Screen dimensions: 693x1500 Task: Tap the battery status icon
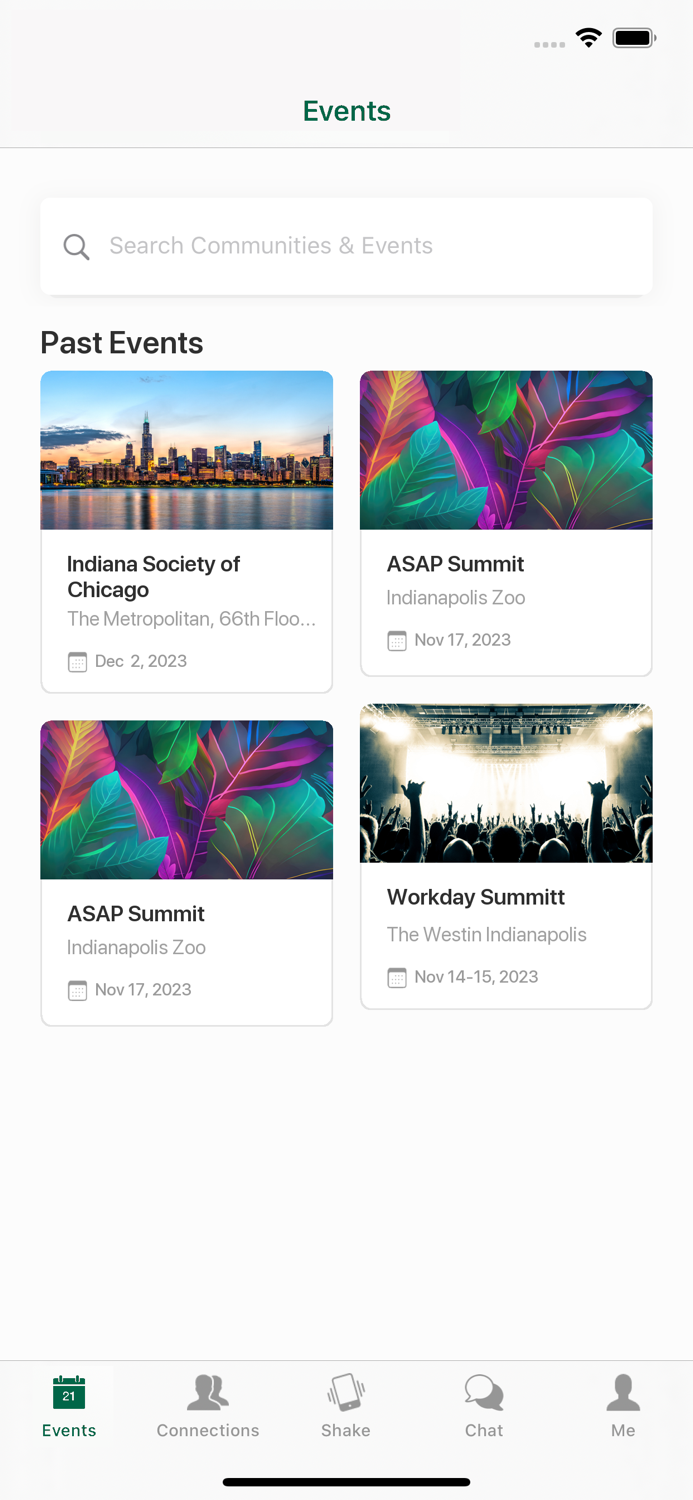634,39
